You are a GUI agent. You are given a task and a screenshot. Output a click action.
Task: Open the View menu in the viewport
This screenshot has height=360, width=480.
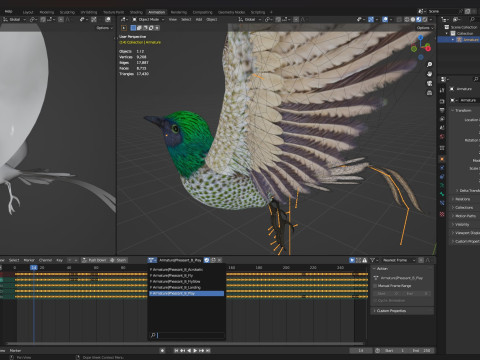(x=173, y=20)
